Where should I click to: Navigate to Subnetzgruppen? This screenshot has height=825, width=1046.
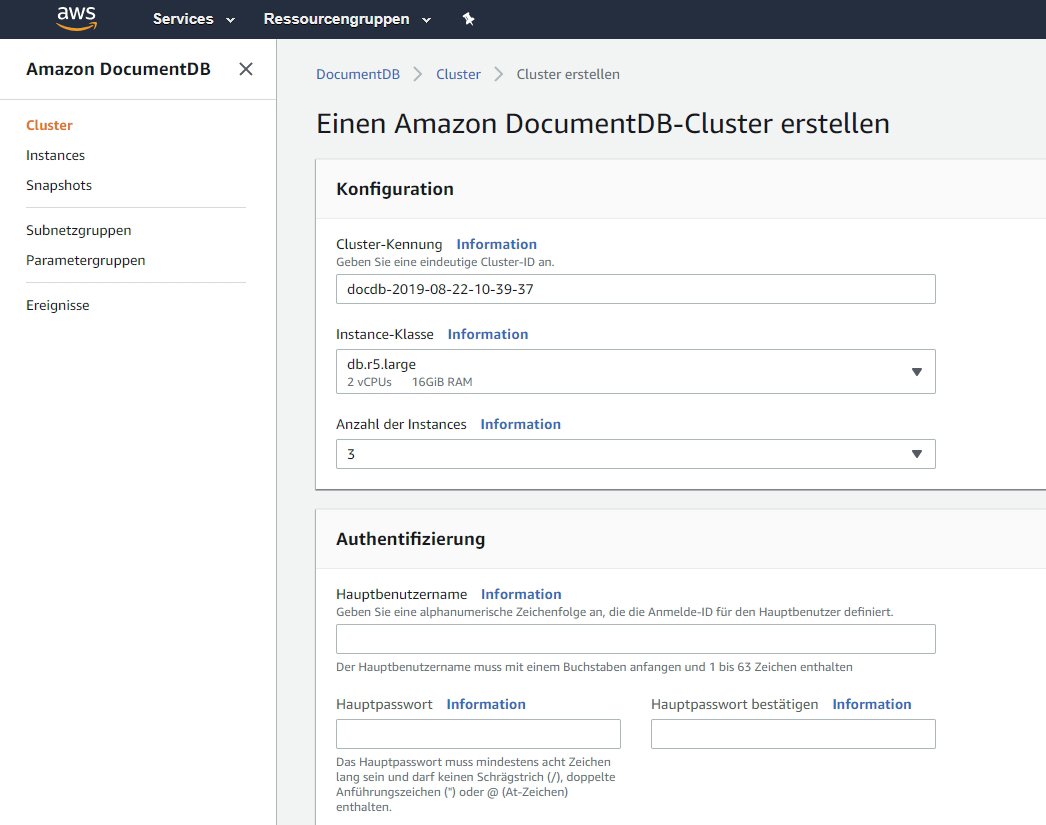[x=78, y=230]
